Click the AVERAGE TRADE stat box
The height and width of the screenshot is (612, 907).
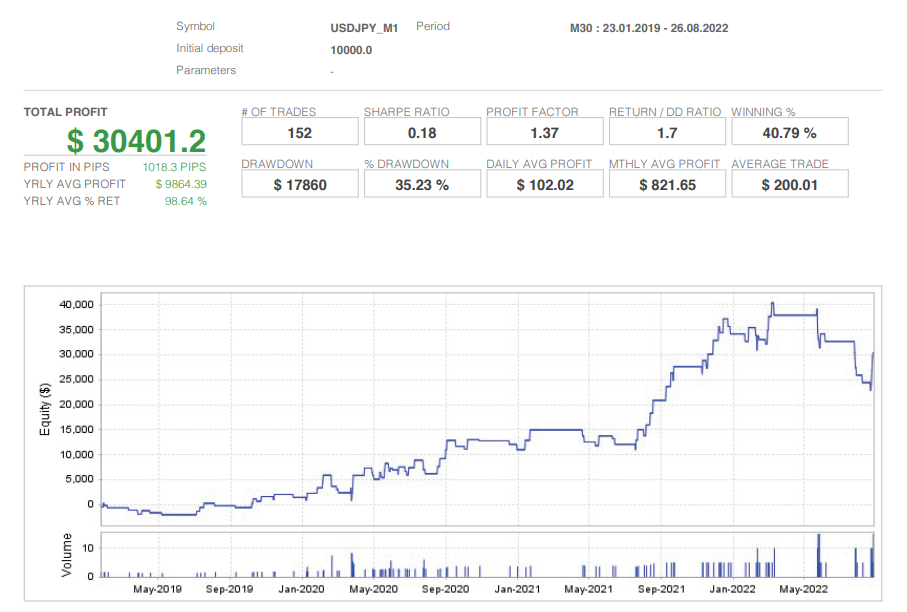click(x=789, y=183)
